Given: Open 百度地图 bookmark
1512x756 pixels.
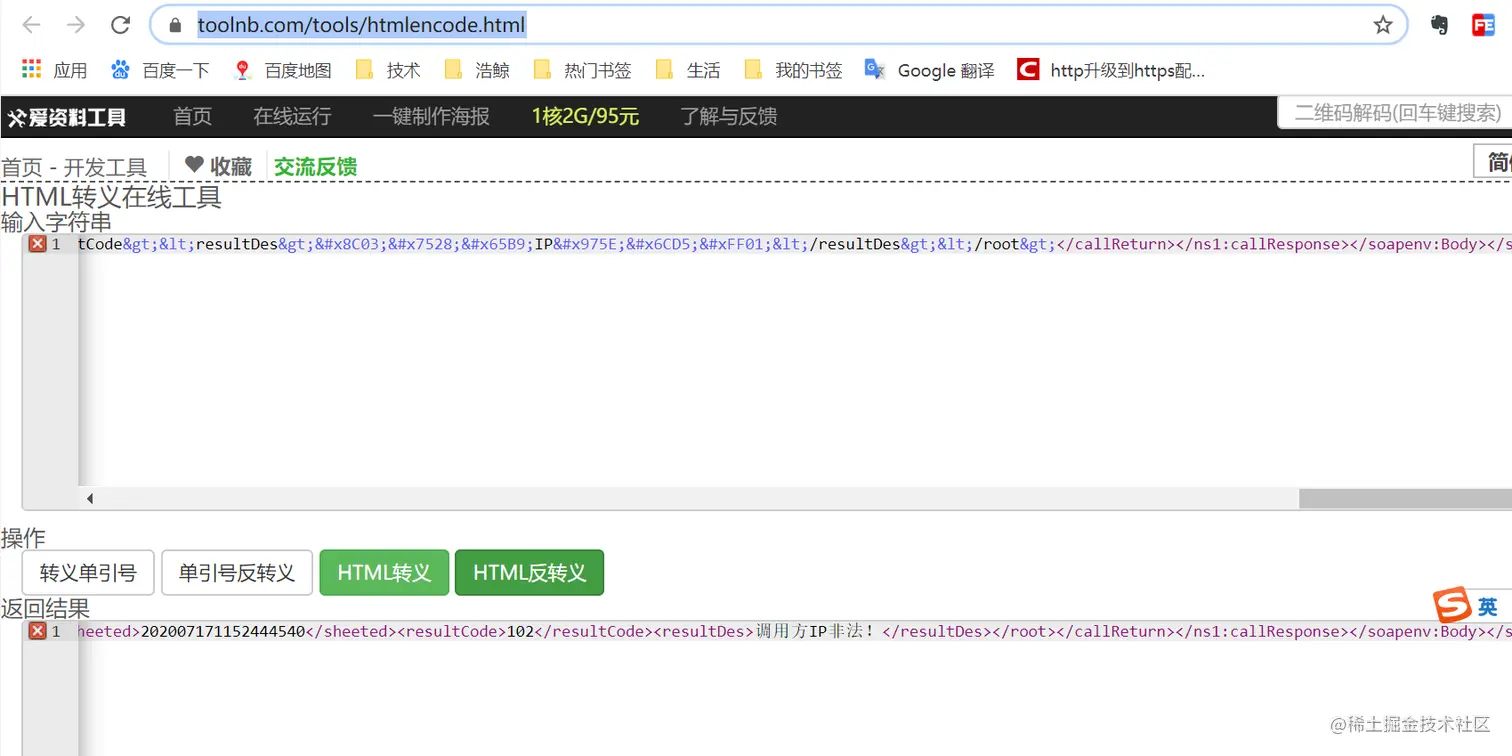Looking at the screenshot, I should click(282, 70).
